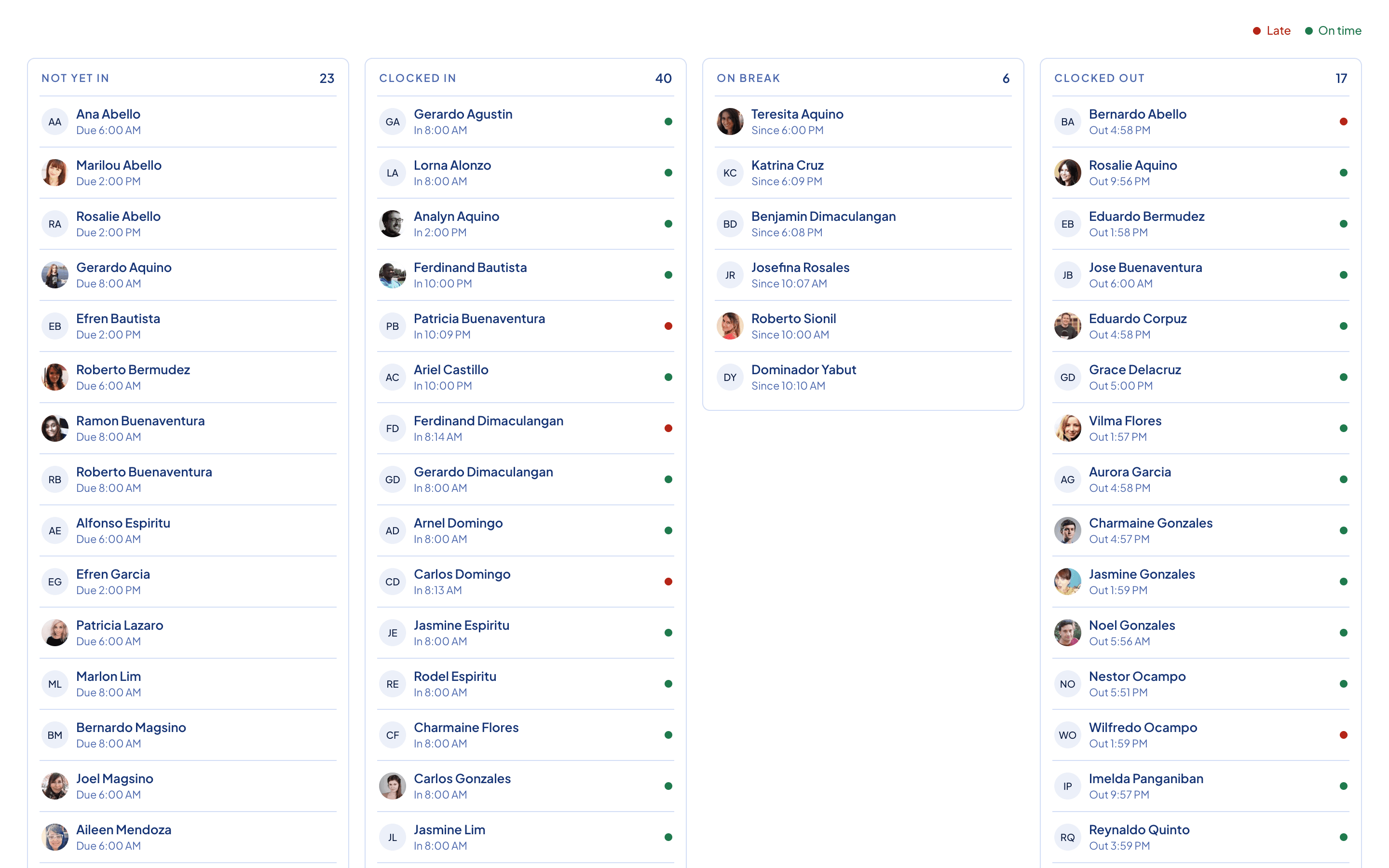Click KC avatar for Katrina Cruz

(730, 173)
